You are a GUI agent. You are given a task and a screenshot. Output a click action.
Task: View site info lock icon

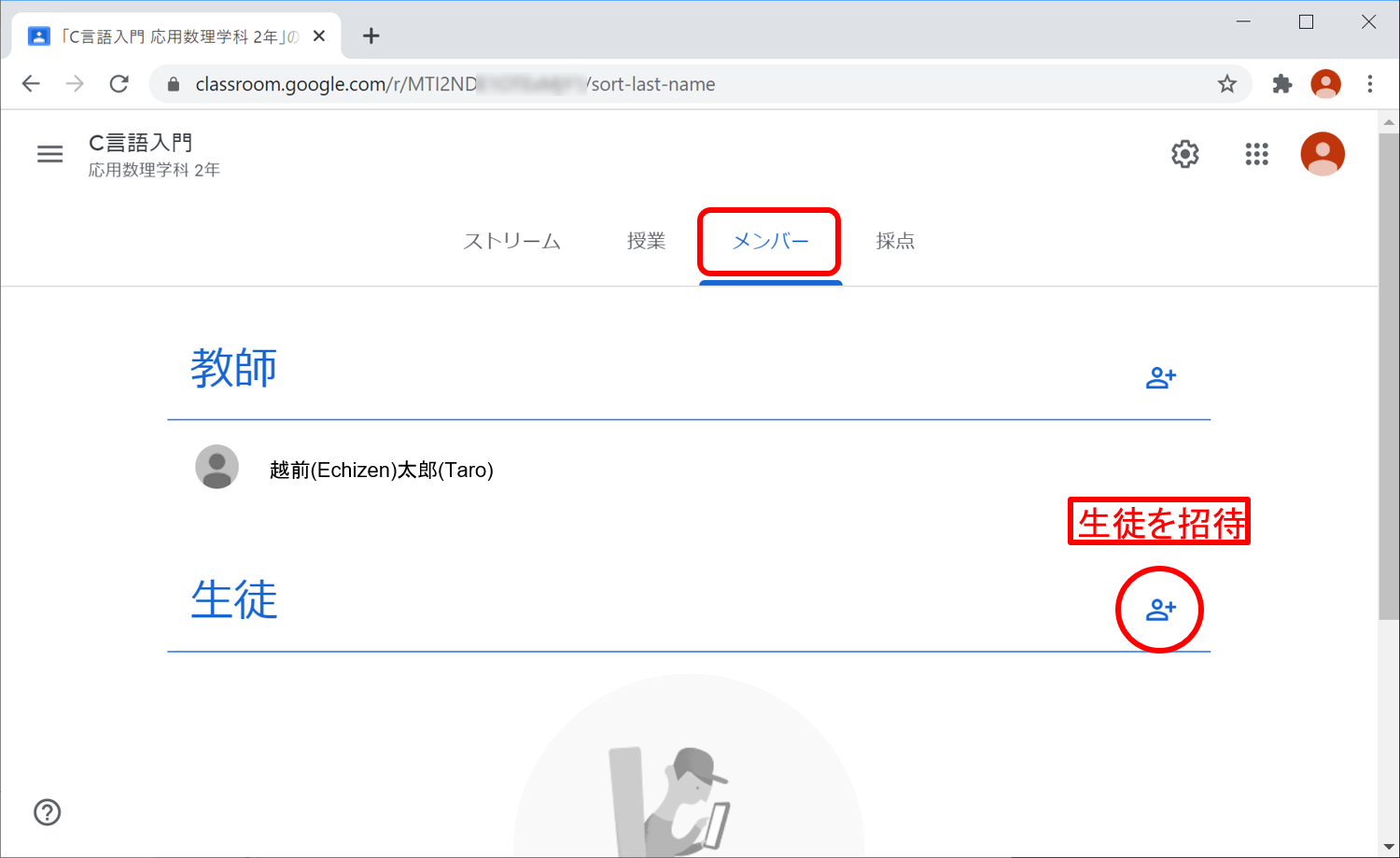pyautogui.click(x=174, y=84)
